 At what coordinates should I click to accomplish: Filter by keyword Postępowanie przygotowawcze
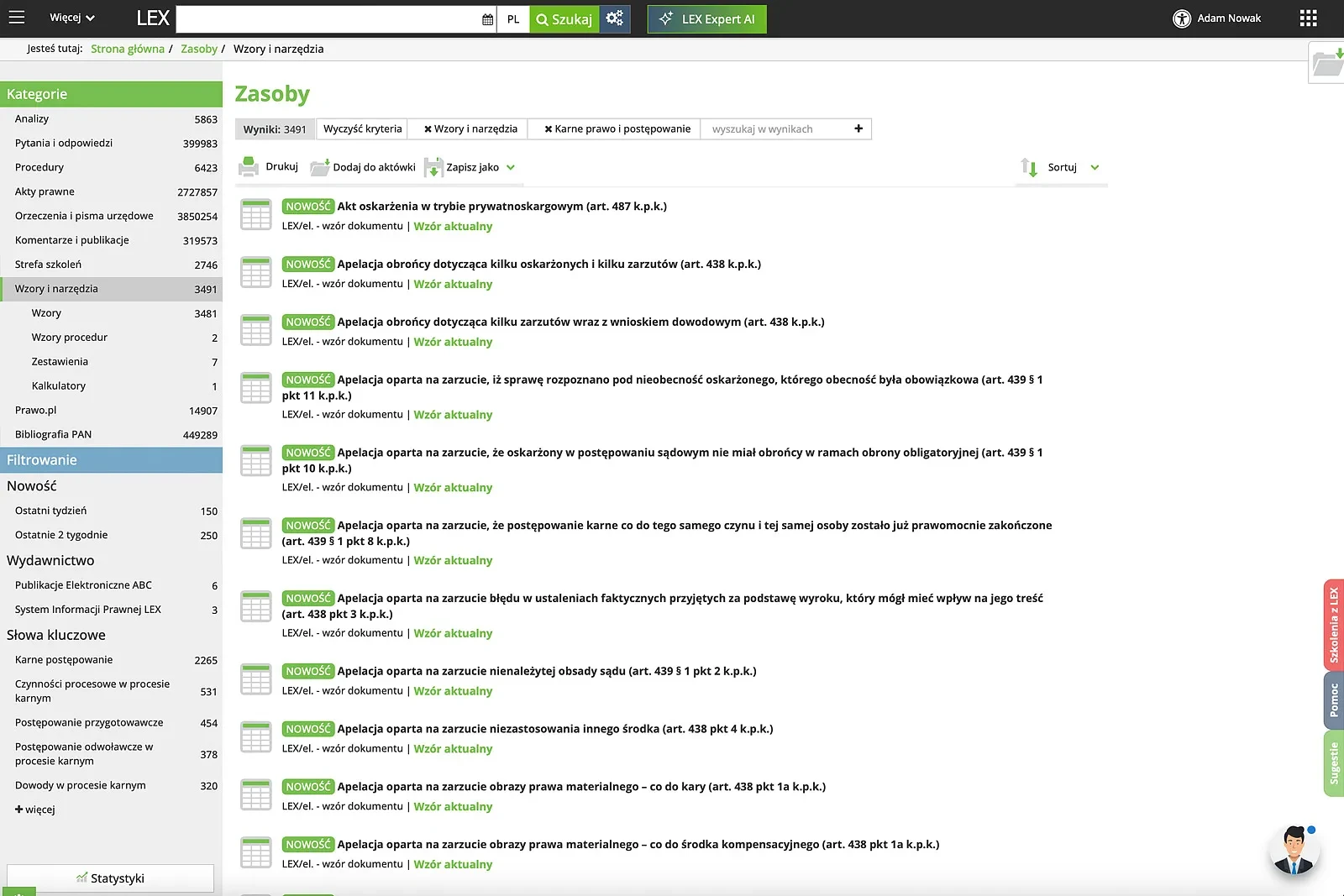point(111,723)
